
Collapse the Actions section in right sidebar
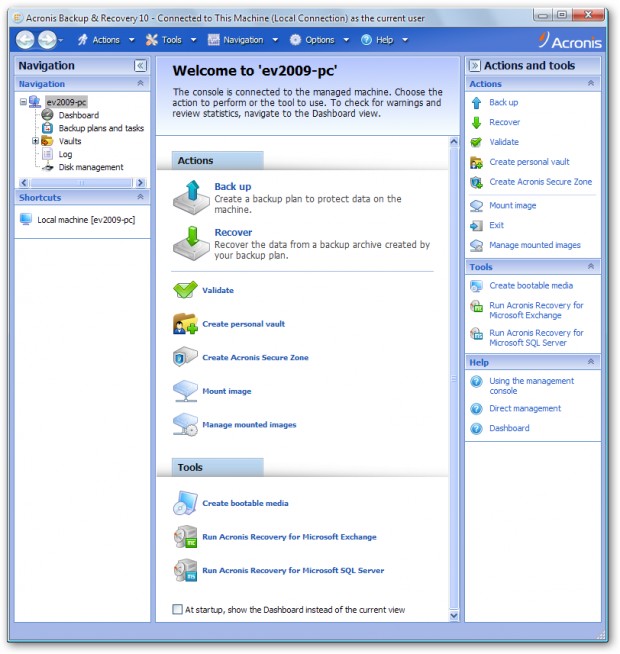pyautogui.click(x=591, y=83)
